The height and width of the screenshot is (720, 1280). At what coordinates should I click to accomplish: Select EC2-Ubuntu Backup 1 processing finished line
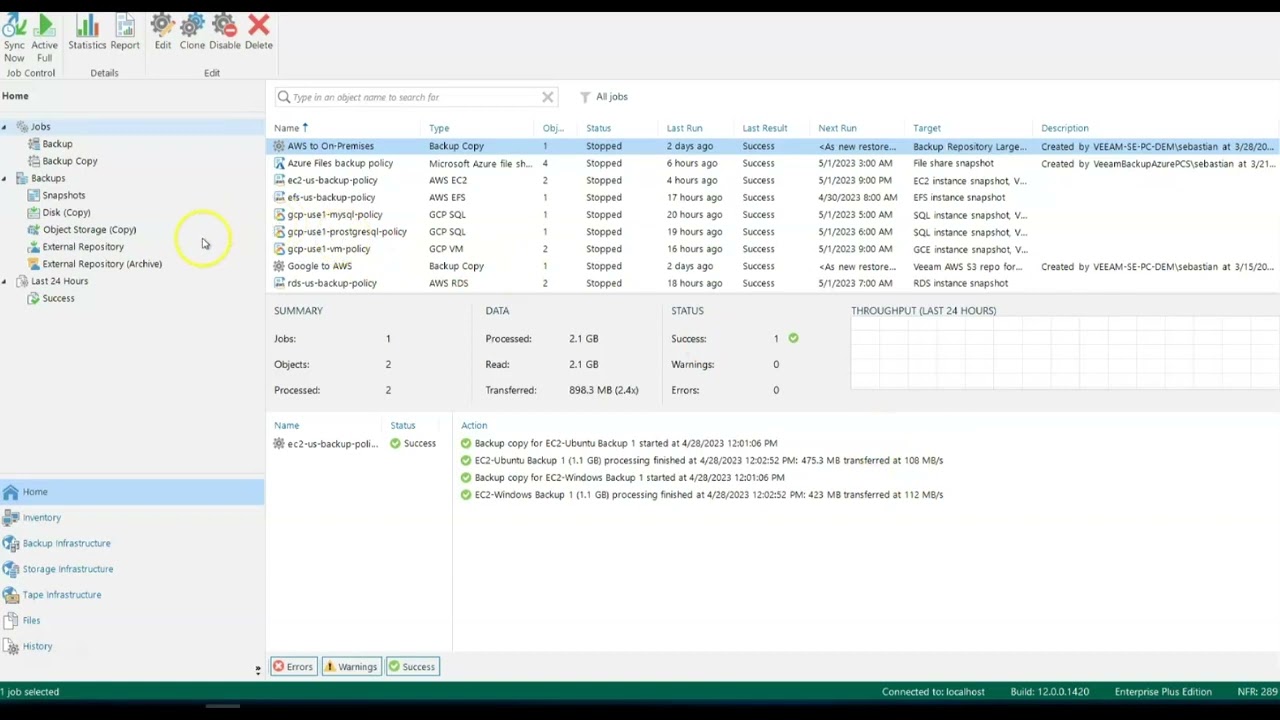click(x=702, y=461)
